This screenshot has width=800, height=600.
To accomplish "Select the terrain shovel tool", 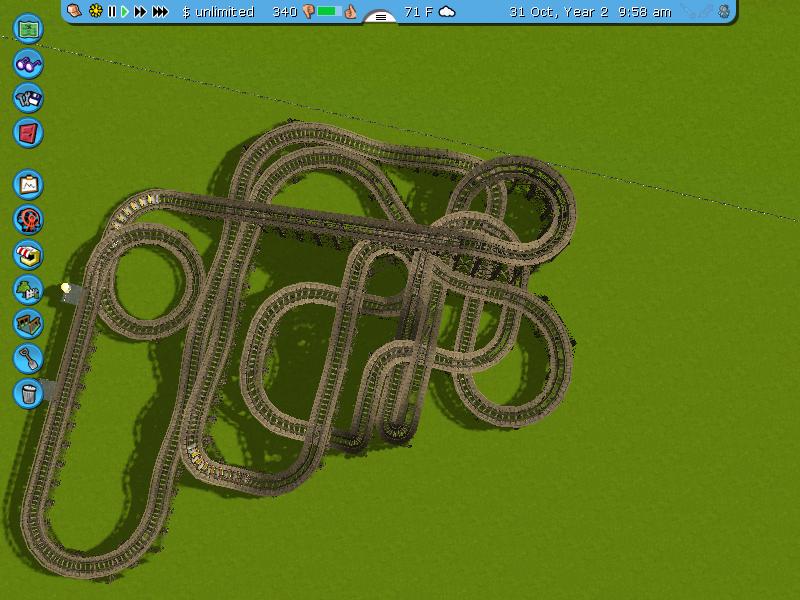I will pos(28,358).
